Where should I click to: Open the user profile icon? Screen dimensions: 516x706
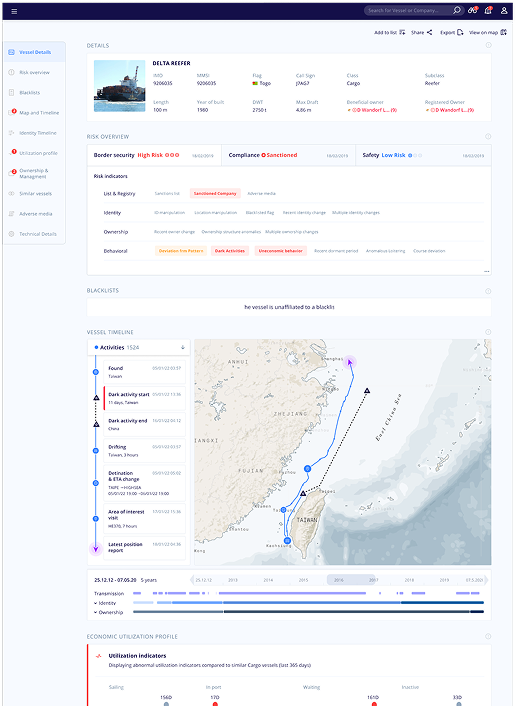click(x=504, y=10)
